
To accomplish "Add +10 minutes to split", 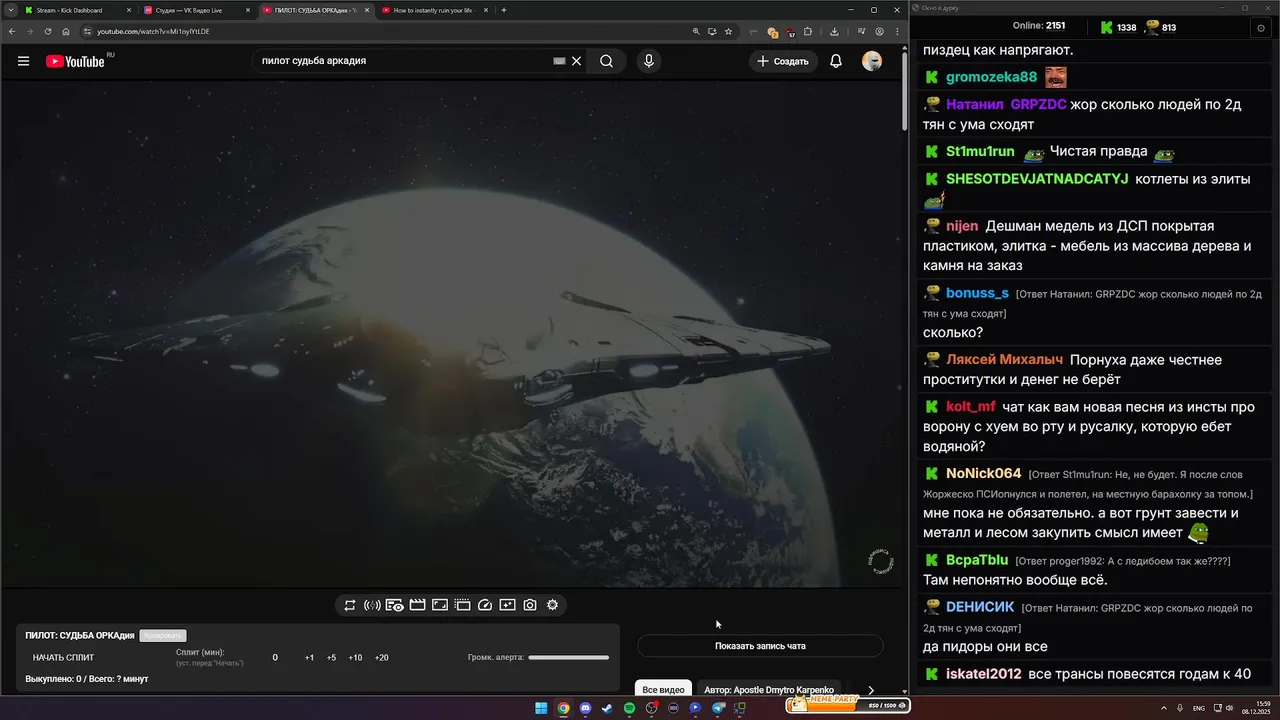I will tap(355, 658).
